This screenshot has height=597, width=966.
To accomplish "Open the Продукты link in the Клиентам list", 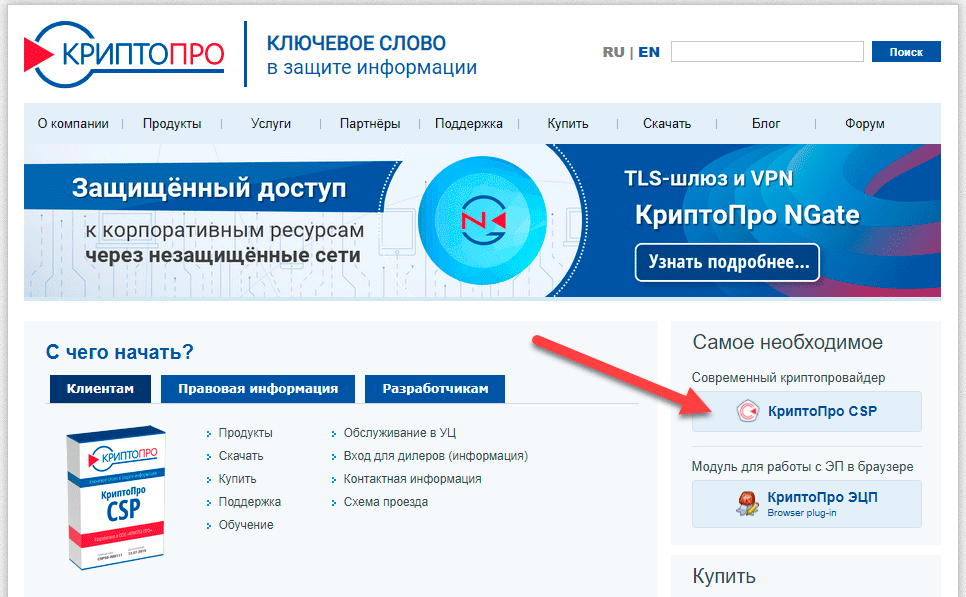I will click(245, 433).
